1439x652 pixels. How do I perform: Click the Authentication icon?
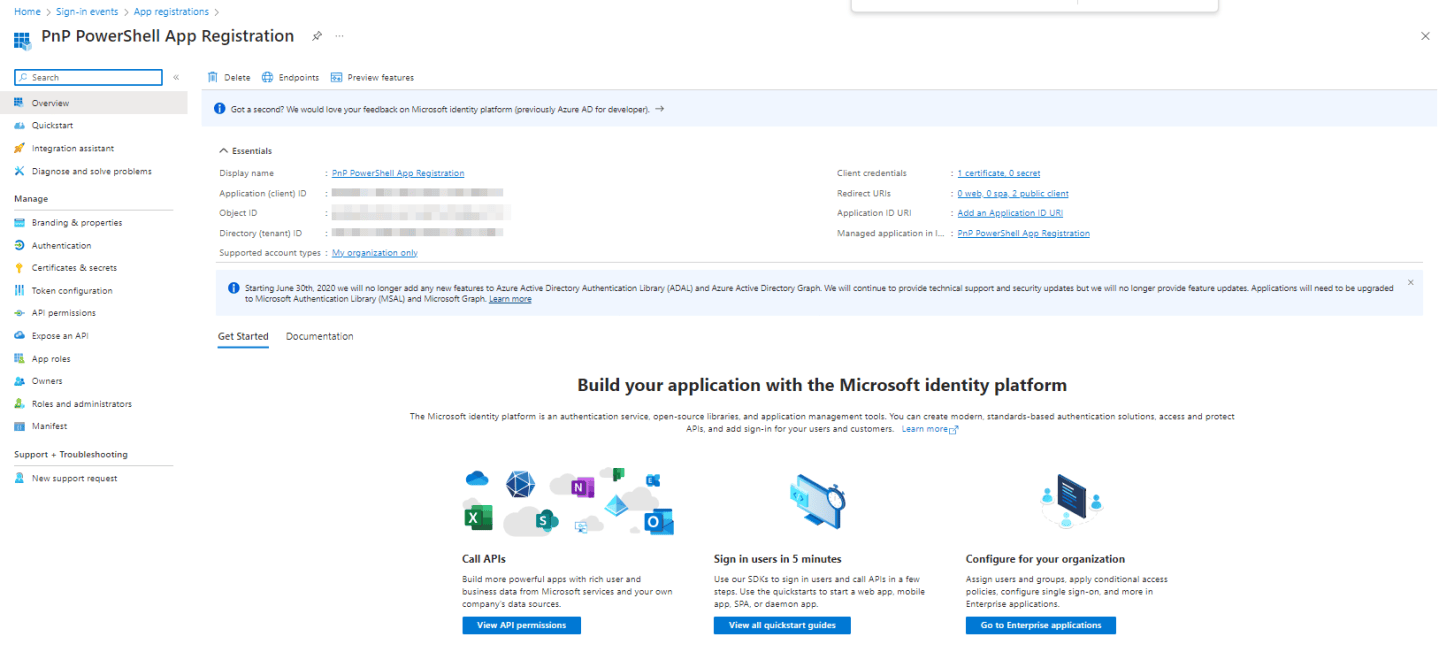click(x=19, y=245)
